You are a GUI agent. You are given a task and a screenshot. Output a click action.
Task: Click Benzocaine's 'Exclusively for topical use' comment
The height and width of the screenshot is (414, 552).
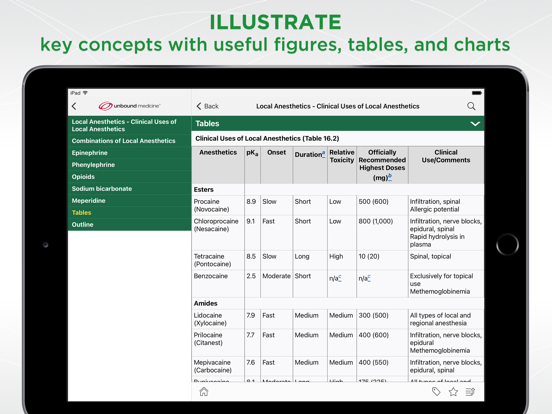click(x=446, y=283)
